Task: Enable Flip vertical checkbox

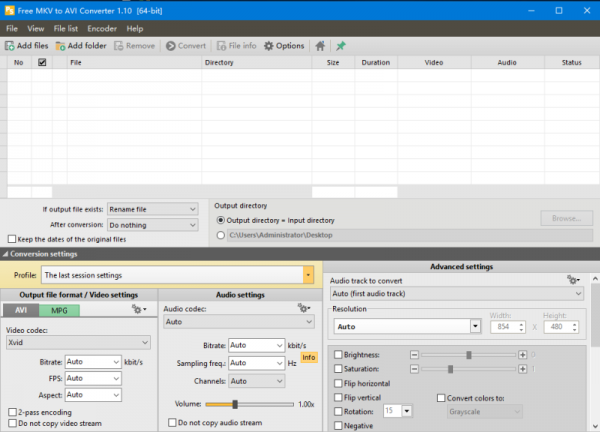Action: coord(338,398)
